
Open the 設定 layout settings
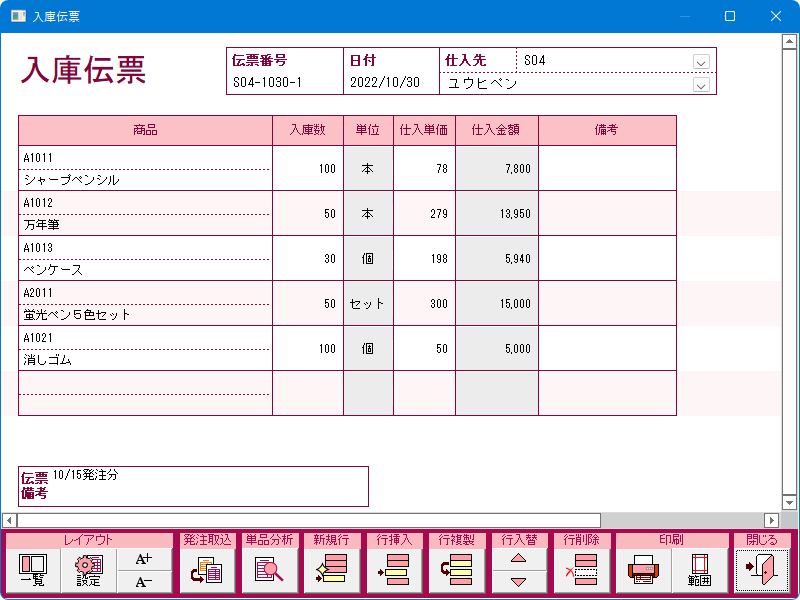[x=89, y=570]
